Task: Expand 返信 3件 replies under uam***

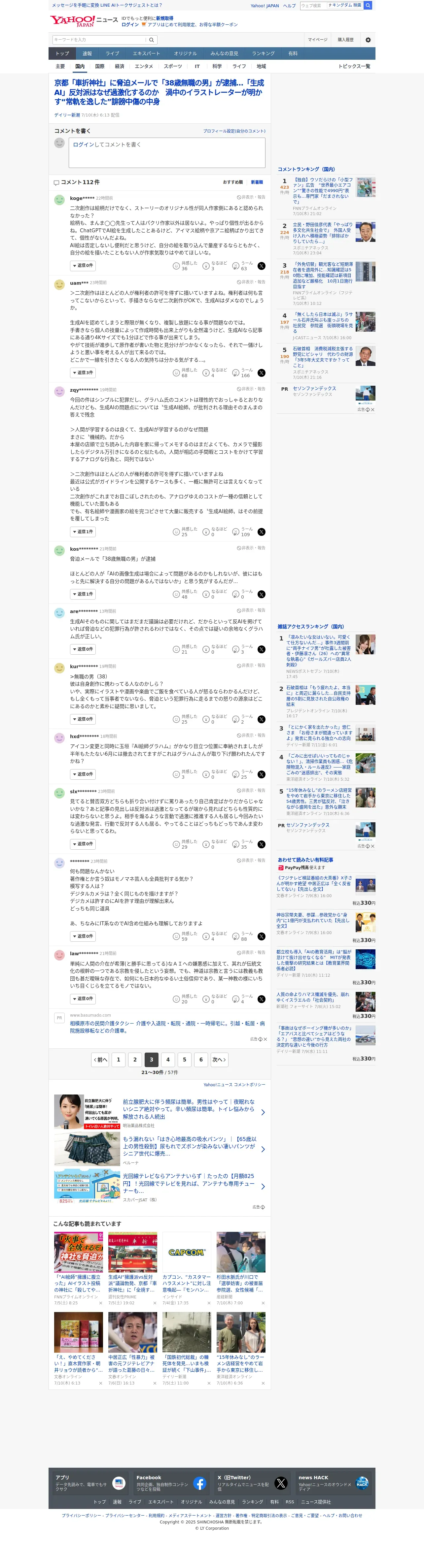Action: click(x=83, y=373)
